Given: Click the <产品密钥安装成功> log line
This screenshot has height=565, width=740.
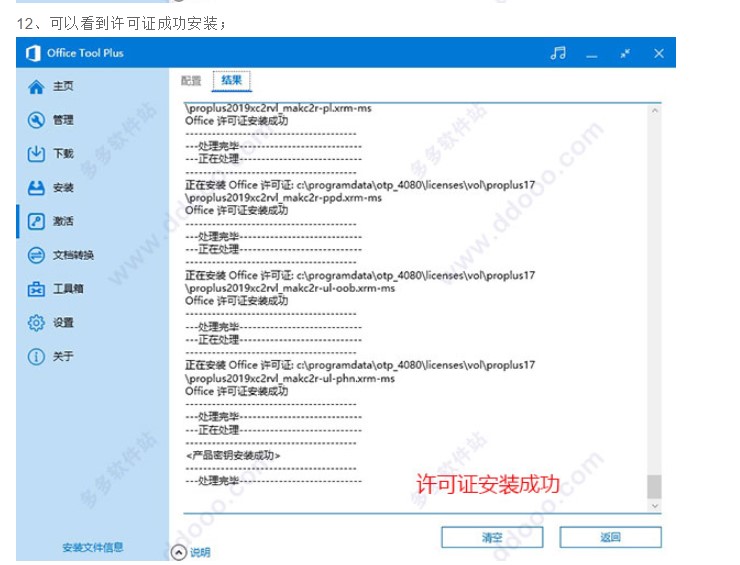Looking at the screenshot, I should (233, 455).
